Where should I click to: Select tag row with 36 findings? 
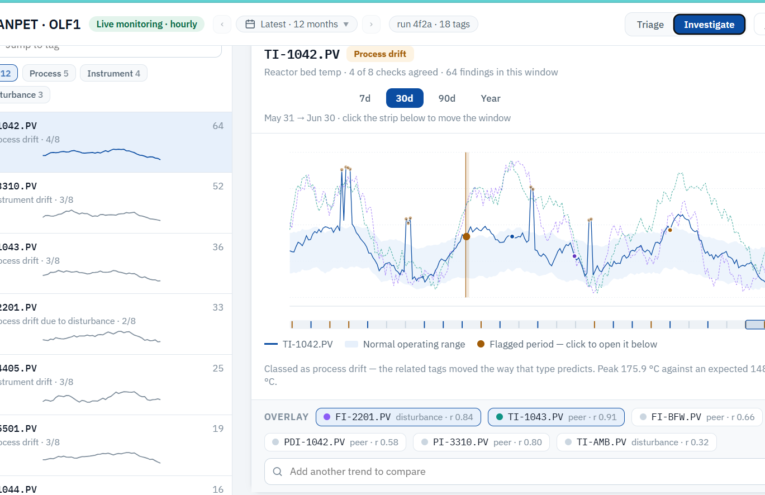pos(116,264)
